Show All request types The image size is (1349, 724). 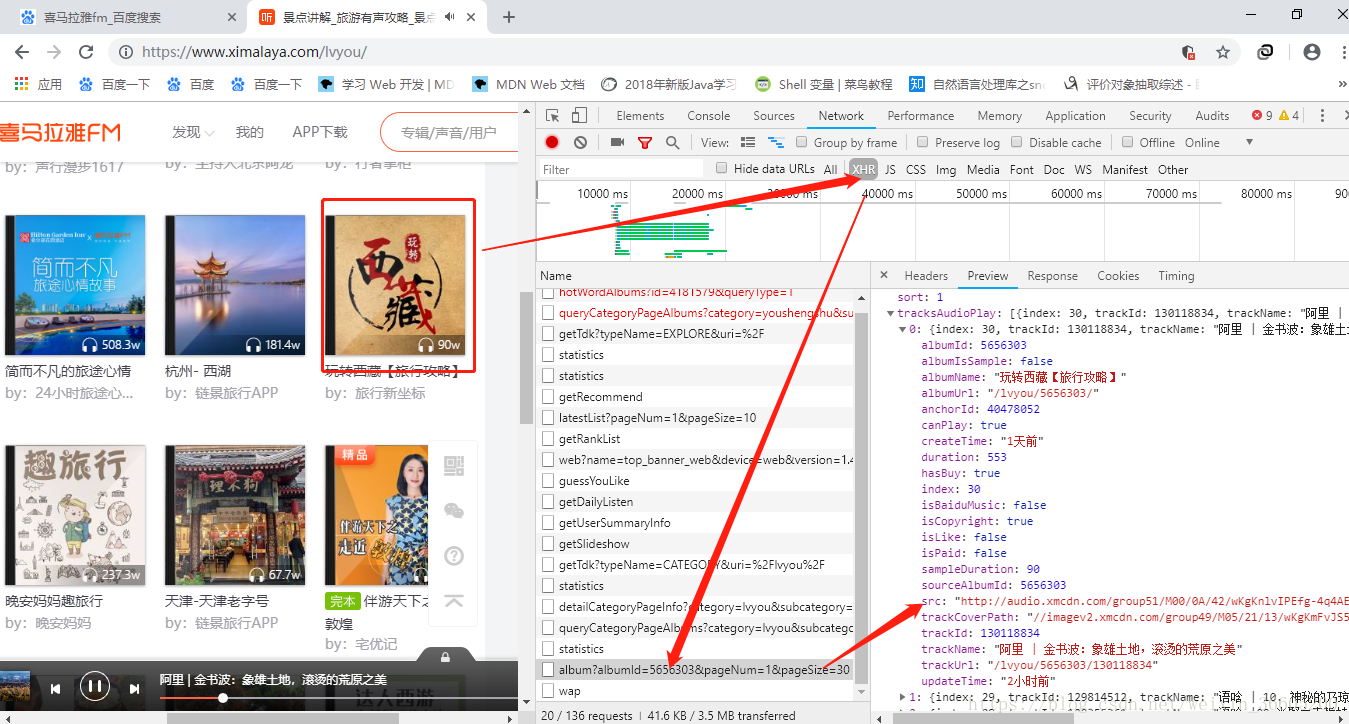point(831,170)
